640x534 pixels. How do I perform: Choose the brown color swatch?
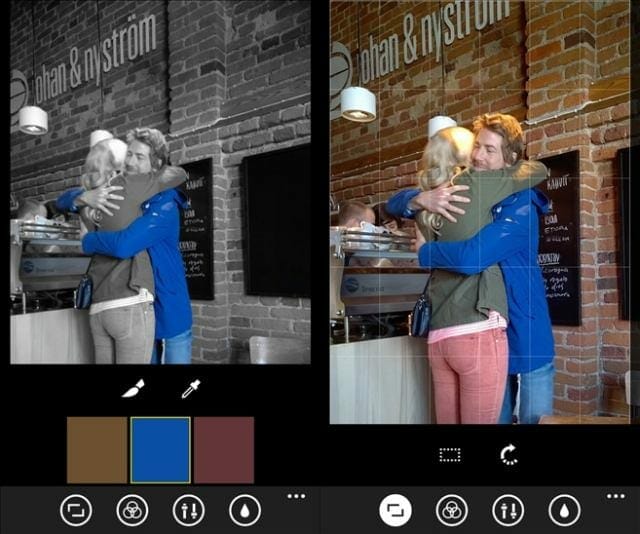(x=97, y=450)
